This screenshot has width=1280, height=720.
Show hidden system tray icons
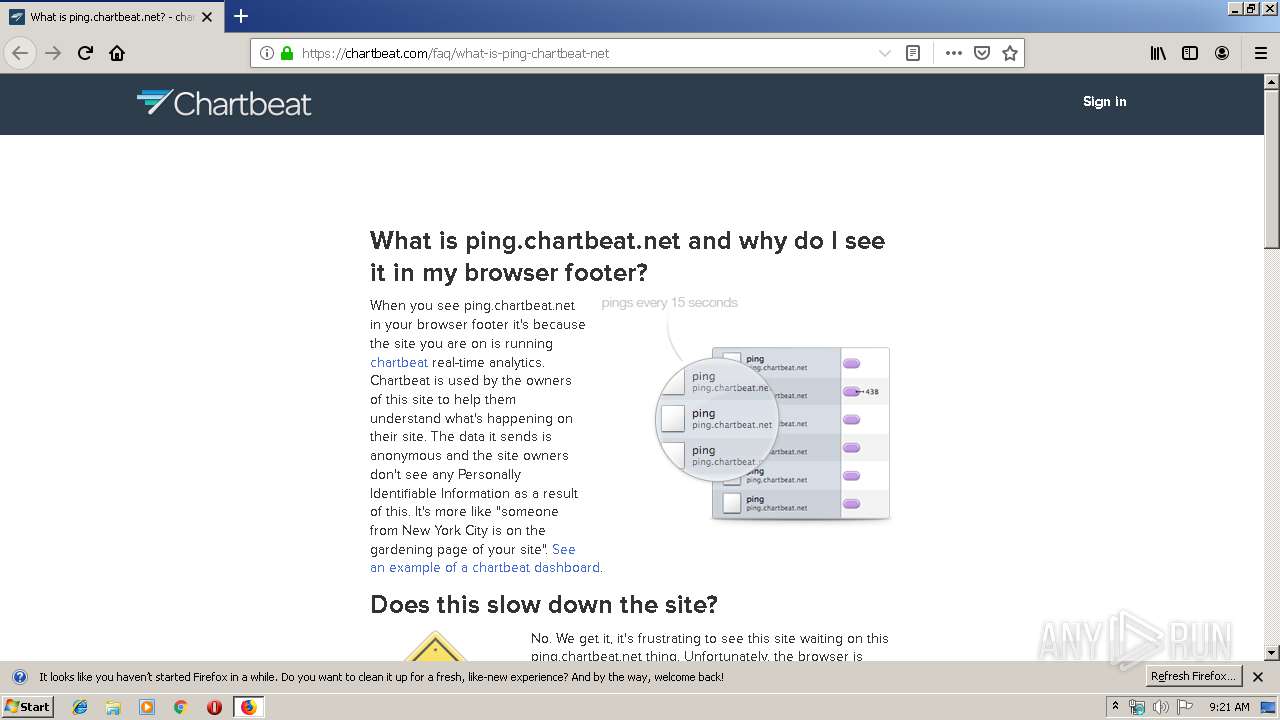(x=1116, y=706)
